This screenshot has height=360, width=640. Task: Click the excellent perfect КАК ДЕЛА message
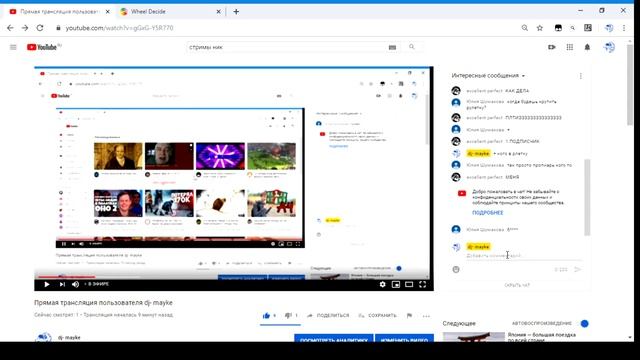[x=498, y=91]
